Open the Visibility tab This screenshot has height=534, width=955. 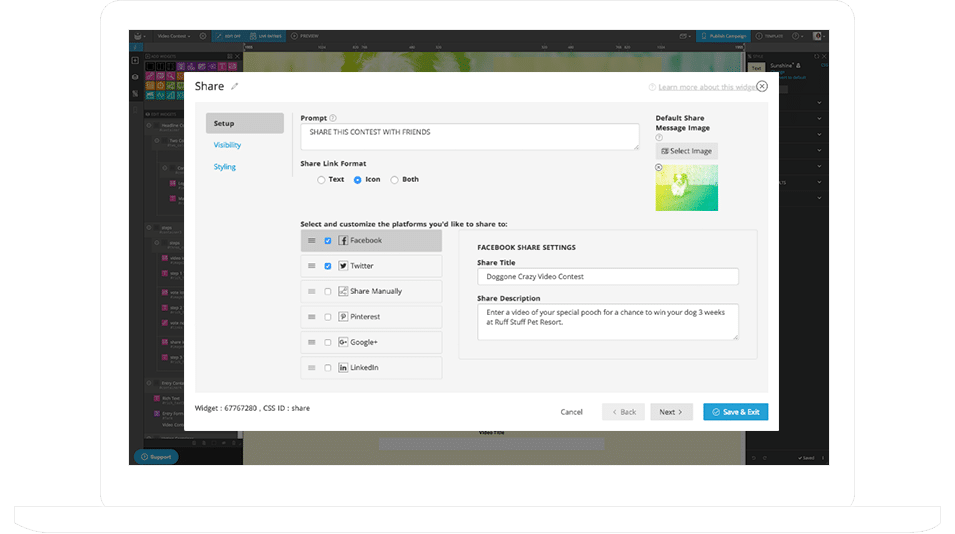(227, 145)
